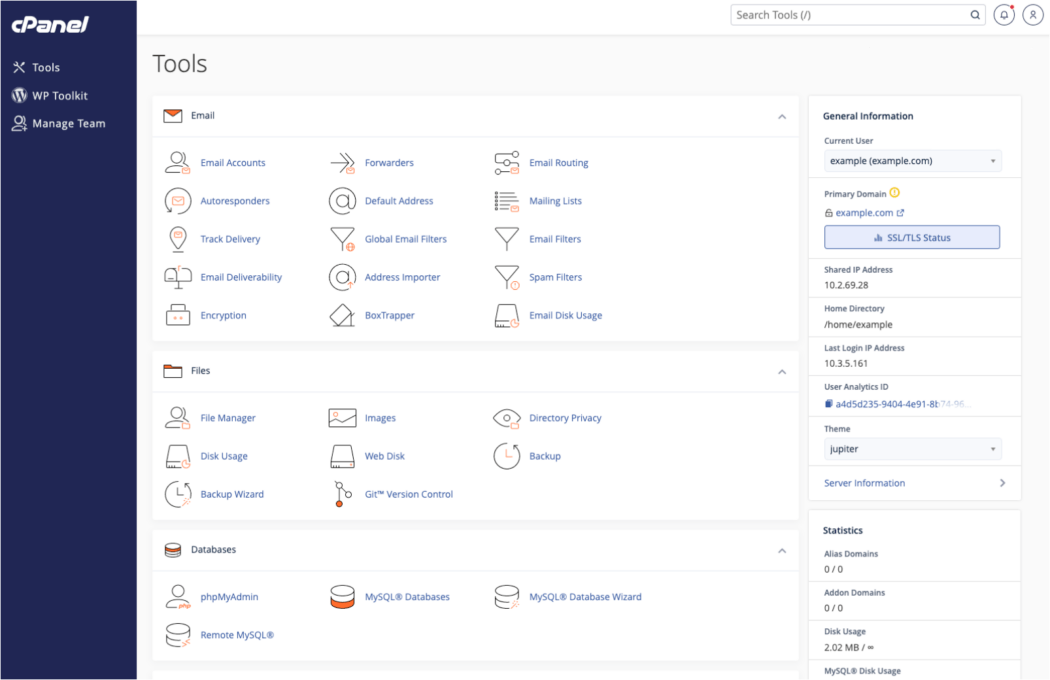Screen dimensions: 1050x680
Task: Collapse the Email section
Action: coord(782,116)
